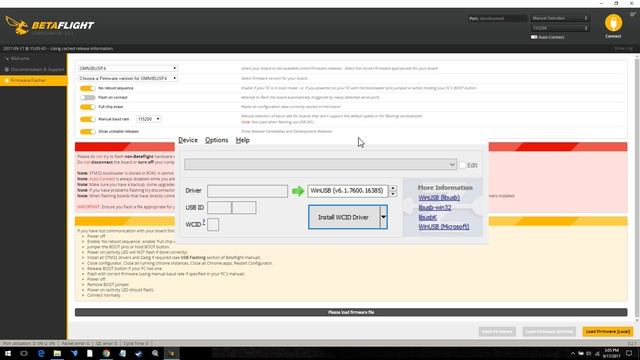The height and width of the screenshot is (360, 640).
Task: Open Task View on the taskbar
Action: pyautogui.click(x=24, y=353)
